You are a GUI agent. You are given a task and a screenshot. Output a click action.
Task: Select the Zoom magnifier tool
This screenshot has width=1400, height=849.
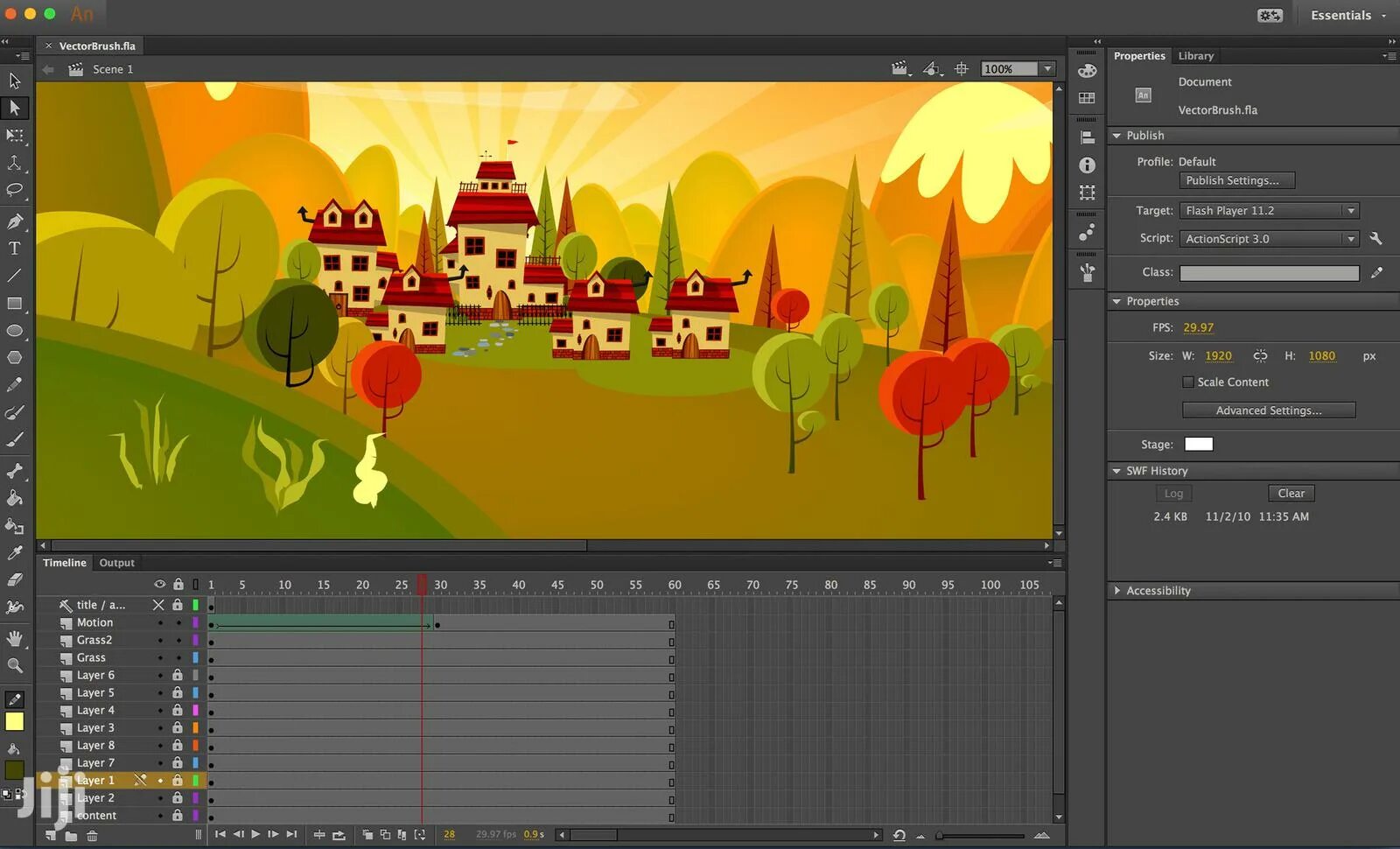15,666
